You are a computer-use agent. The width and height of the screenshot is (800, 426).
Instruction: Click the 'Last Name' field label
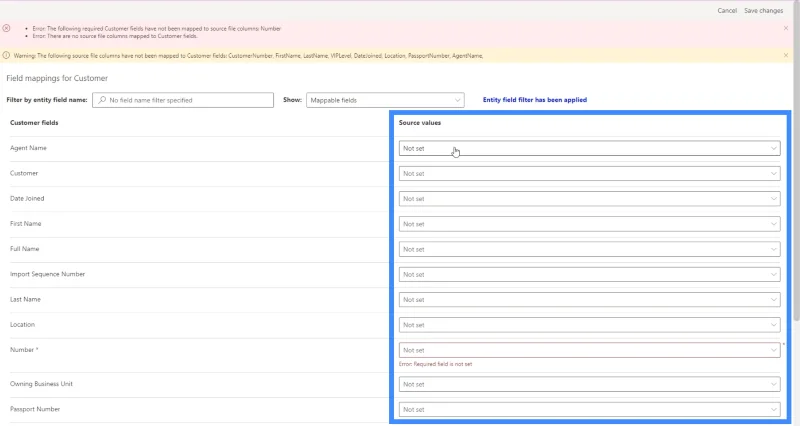[25, 299]
